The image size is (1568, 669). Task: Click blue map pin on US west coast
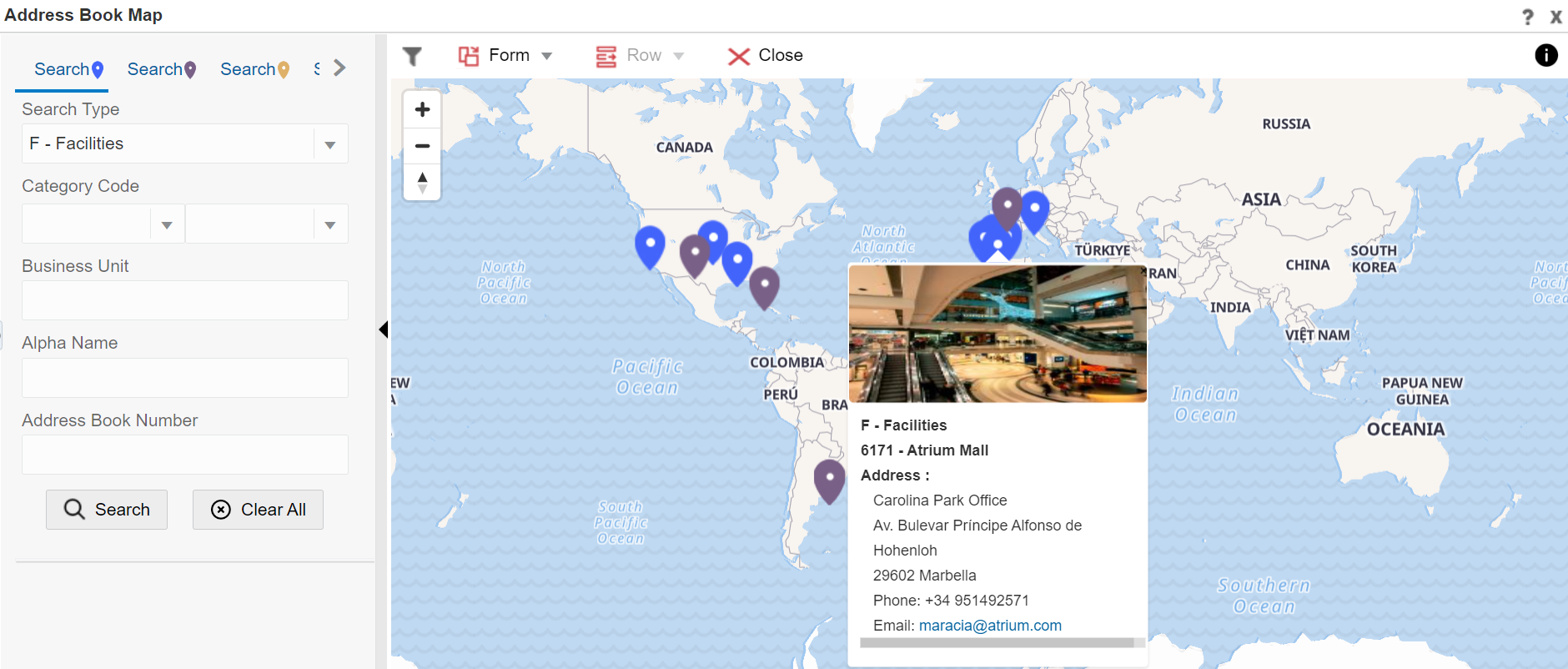650,247
